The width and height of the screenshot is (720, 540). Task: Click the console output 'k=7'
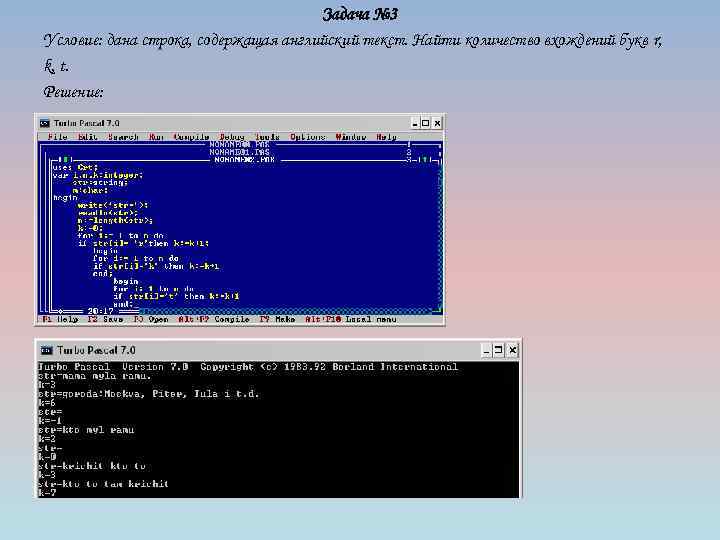pos(47,493)
